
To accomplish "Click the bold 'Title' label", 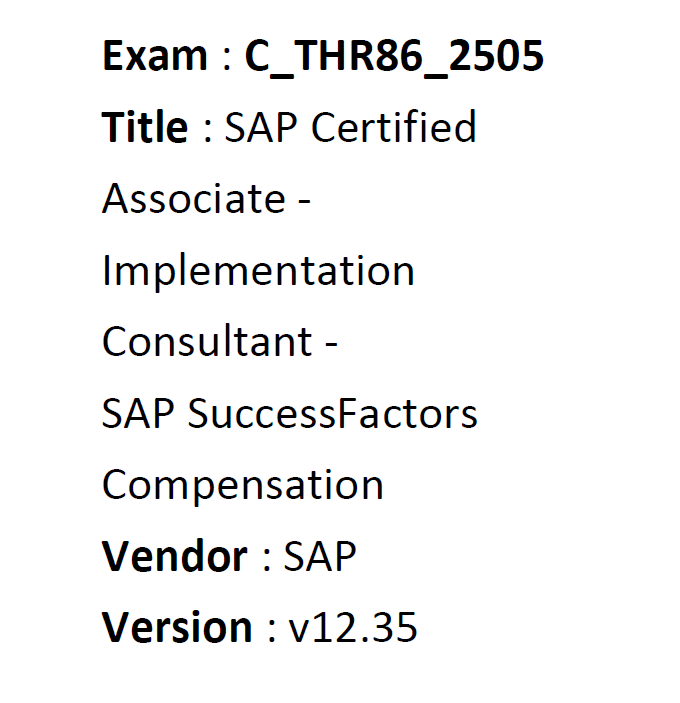I will [145, 127].
